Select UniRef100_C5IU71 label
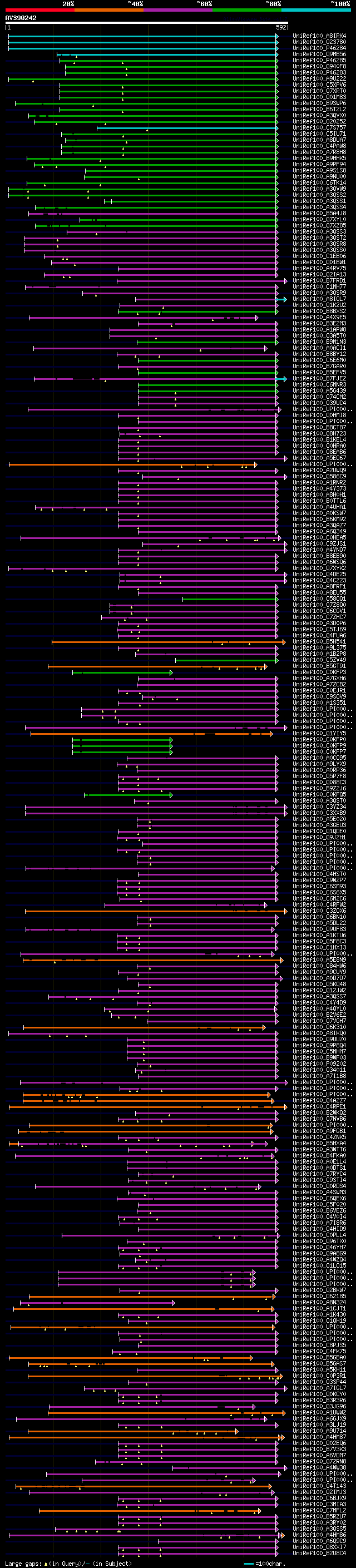This screenshot has width=356, height=1568. coord(319,134)
